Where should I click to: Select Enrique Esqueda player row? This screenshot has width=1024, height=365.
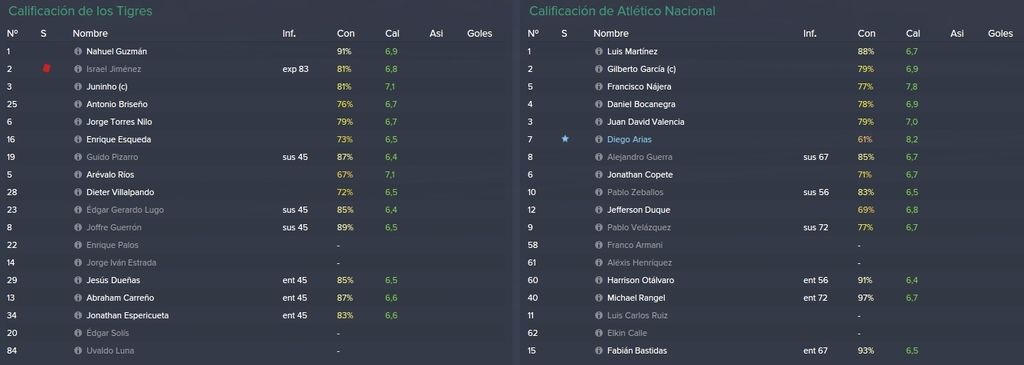pyautogui.click(x=256, y=139)
